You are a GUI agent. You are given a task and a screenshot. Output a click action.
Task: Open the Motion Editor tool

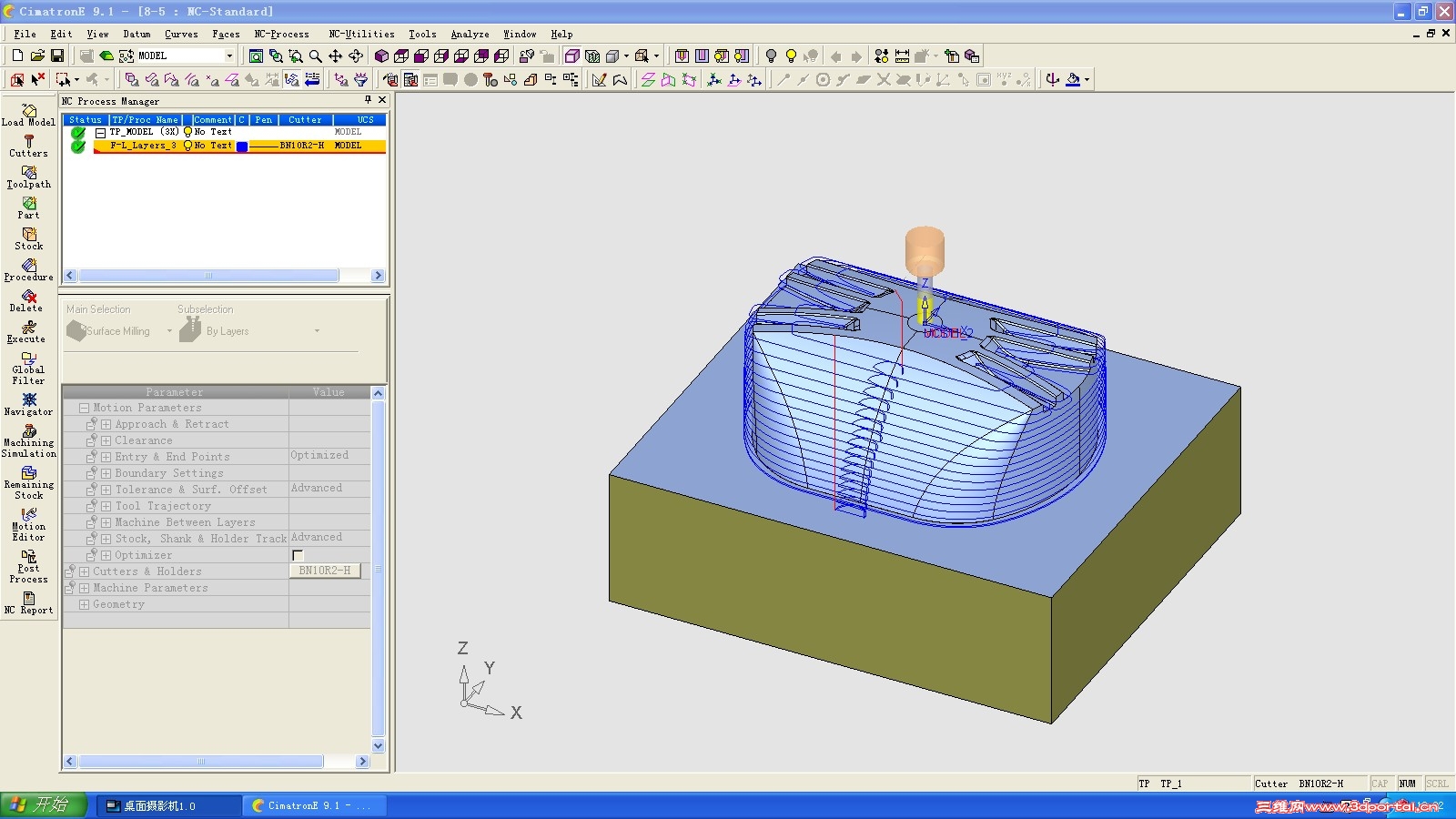pyautogui.click(x=28, y=524)
